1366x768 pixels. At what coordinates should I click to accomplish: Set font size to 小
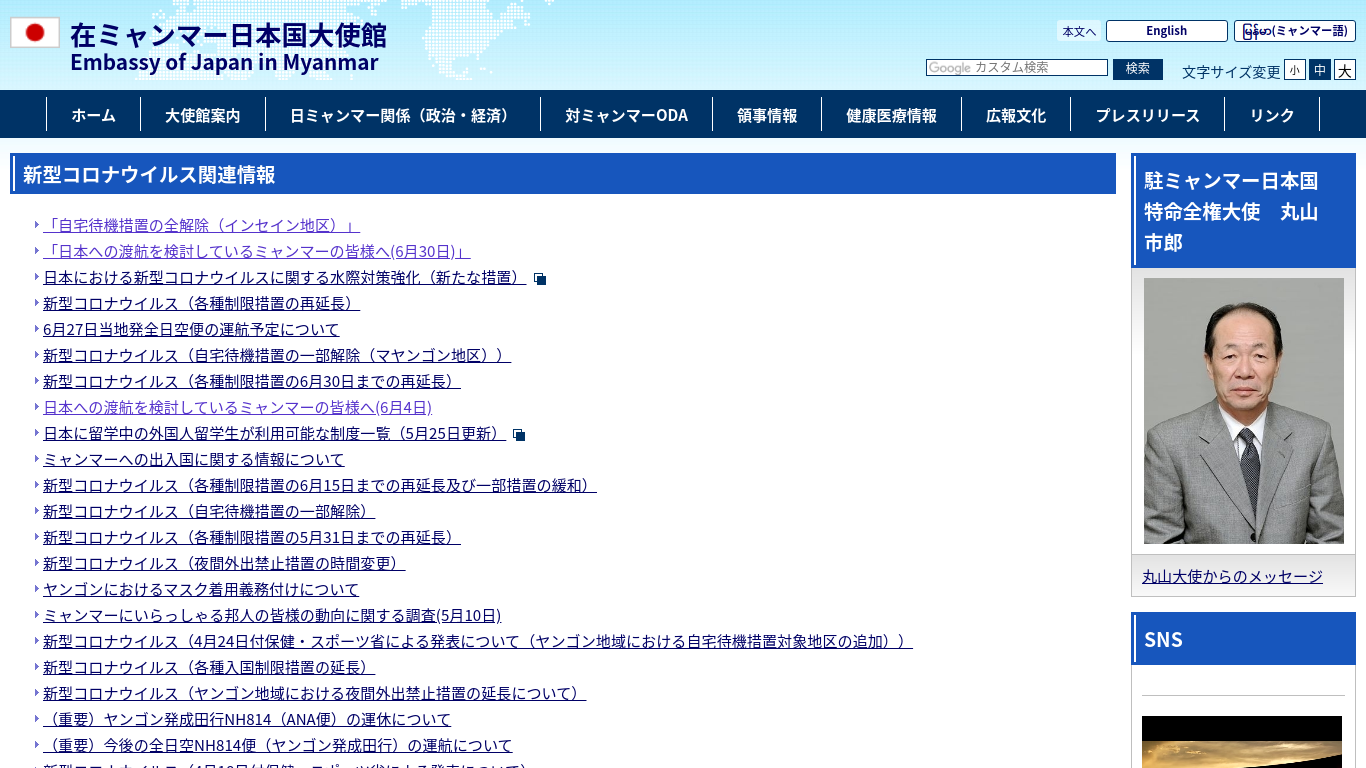pyautogui.click(x=1295, y=70)
